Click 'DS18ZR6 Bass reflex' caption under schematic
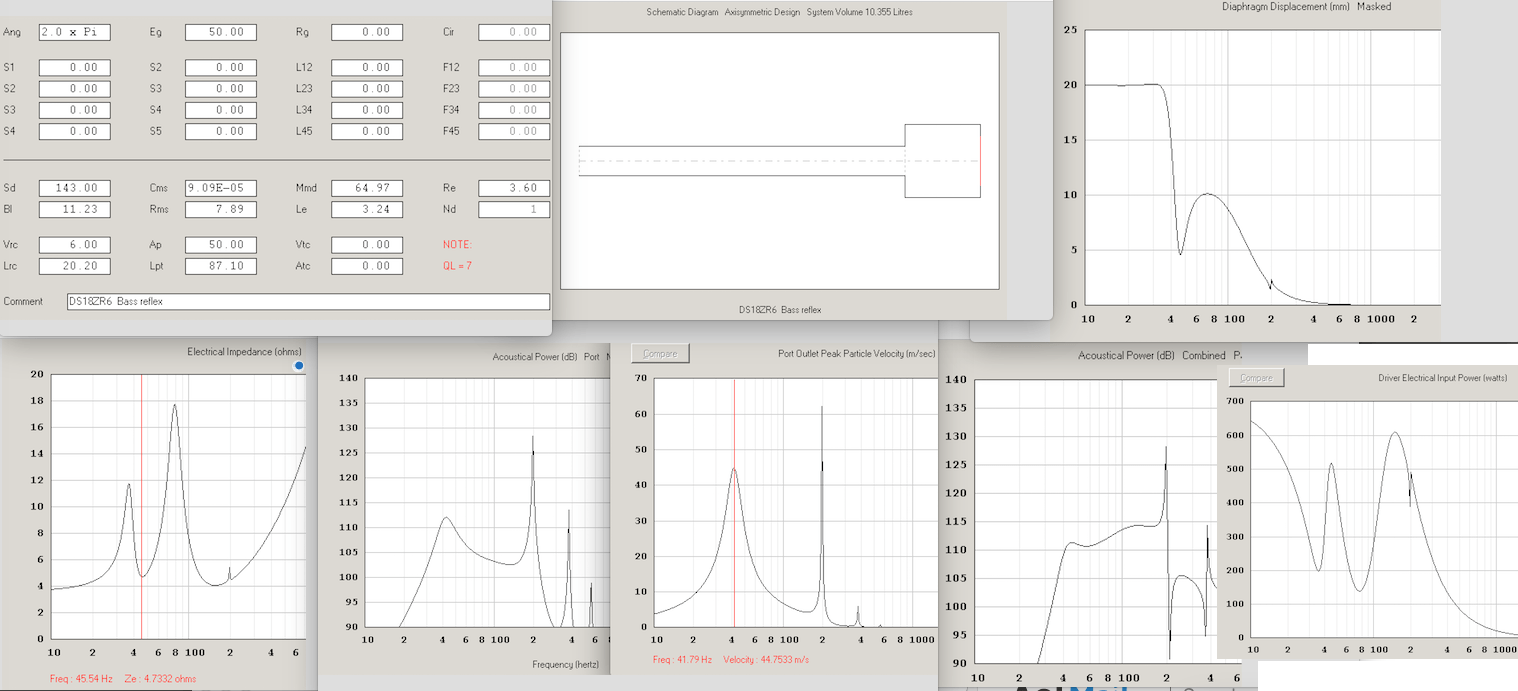 pos(779,310)
